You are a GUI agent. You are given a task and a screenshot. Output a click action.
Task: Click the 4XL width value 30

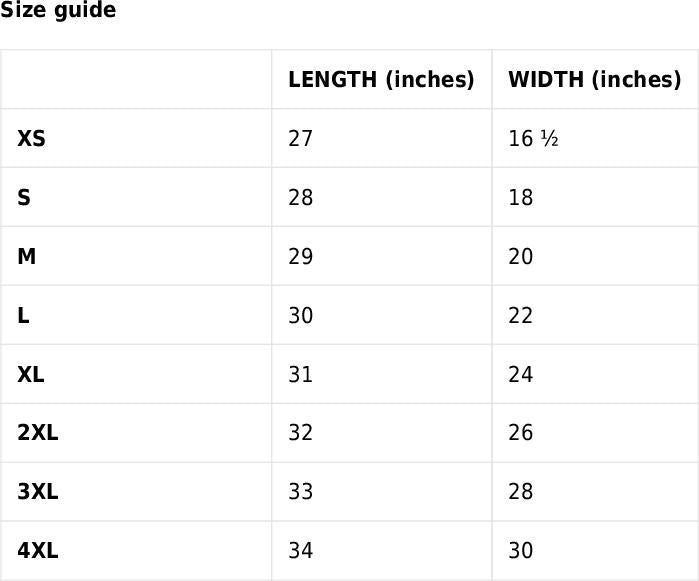521,550
